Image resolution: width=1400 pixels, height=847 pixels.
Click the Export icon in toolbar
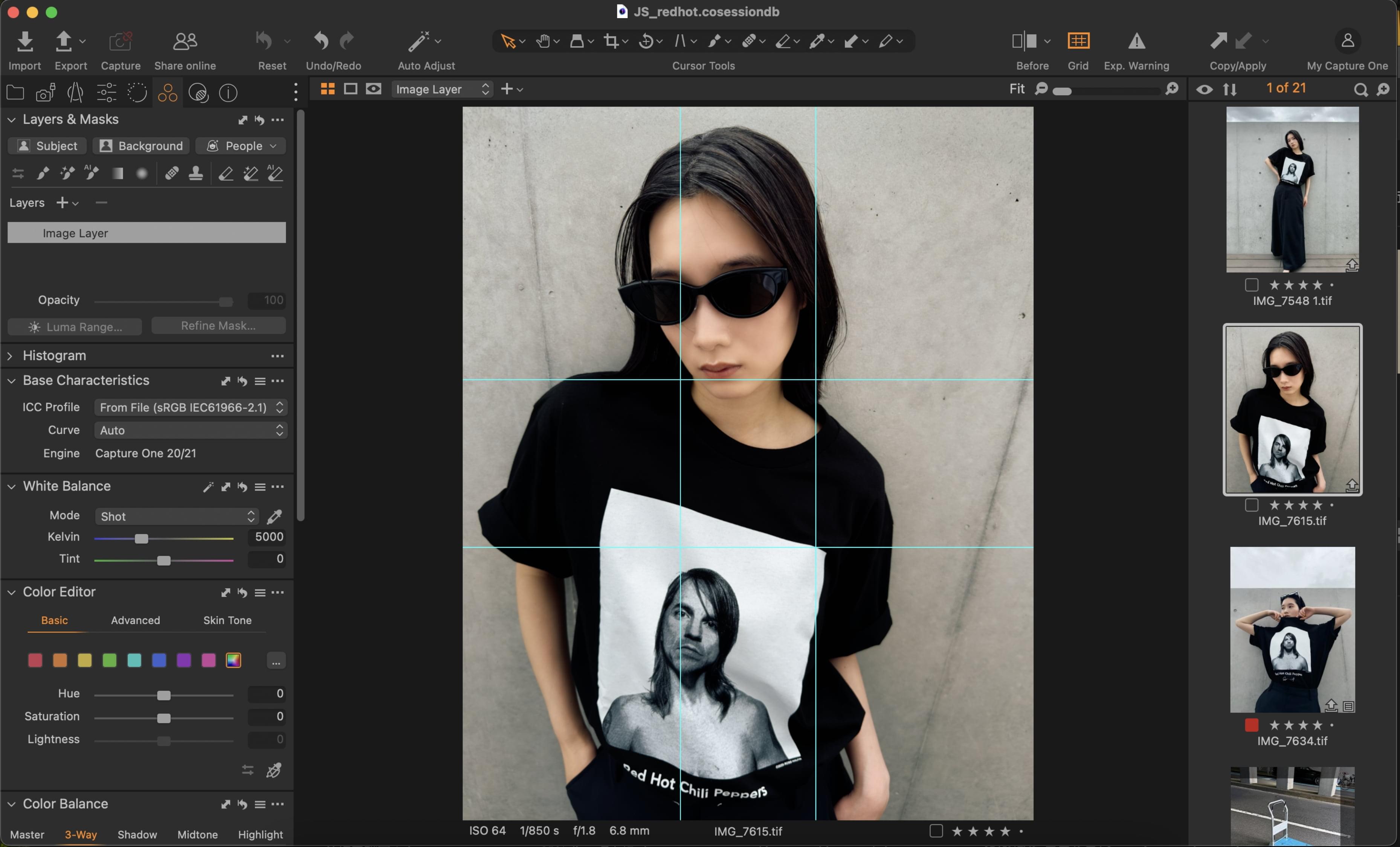(x=64, y=41)
